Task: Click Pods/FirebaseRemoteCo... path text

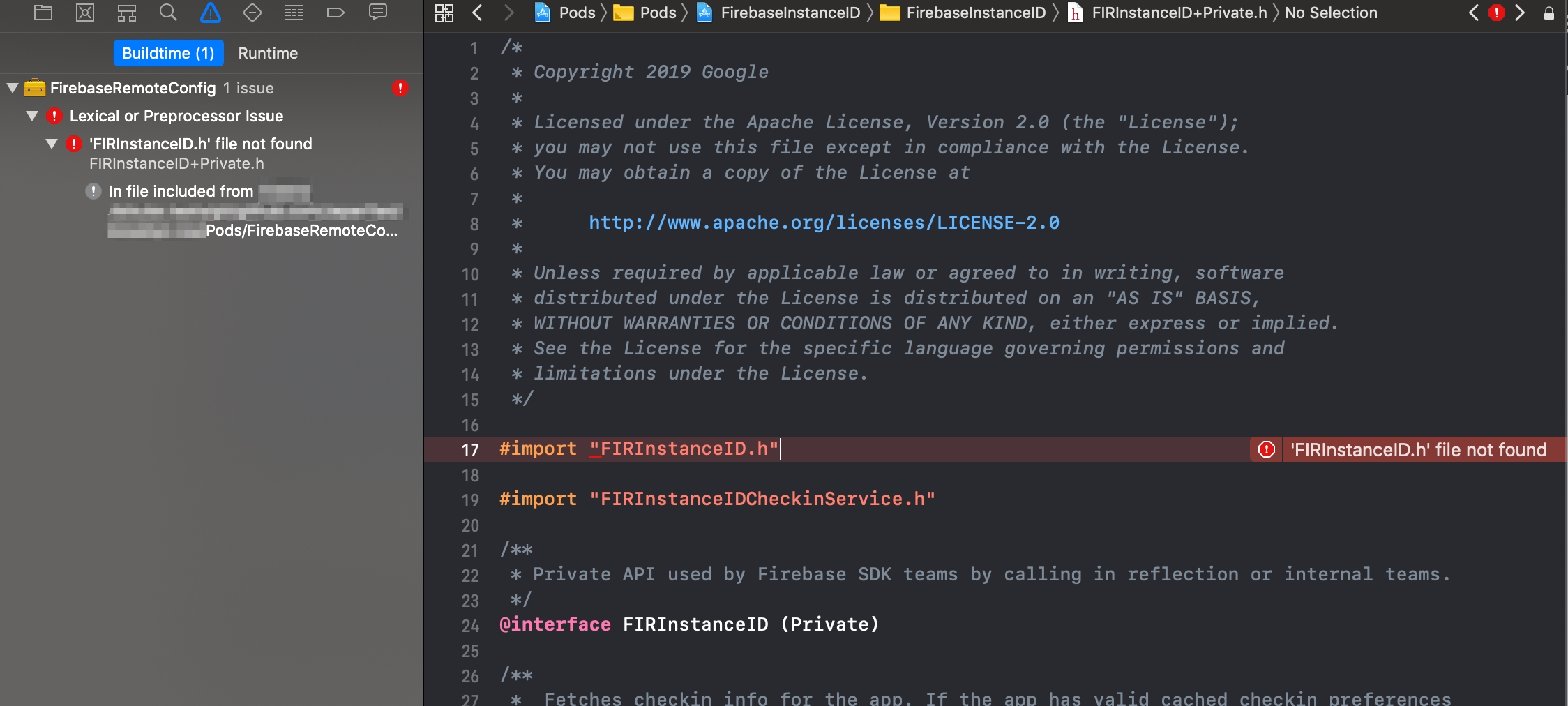Action: [x=301, y=230]
